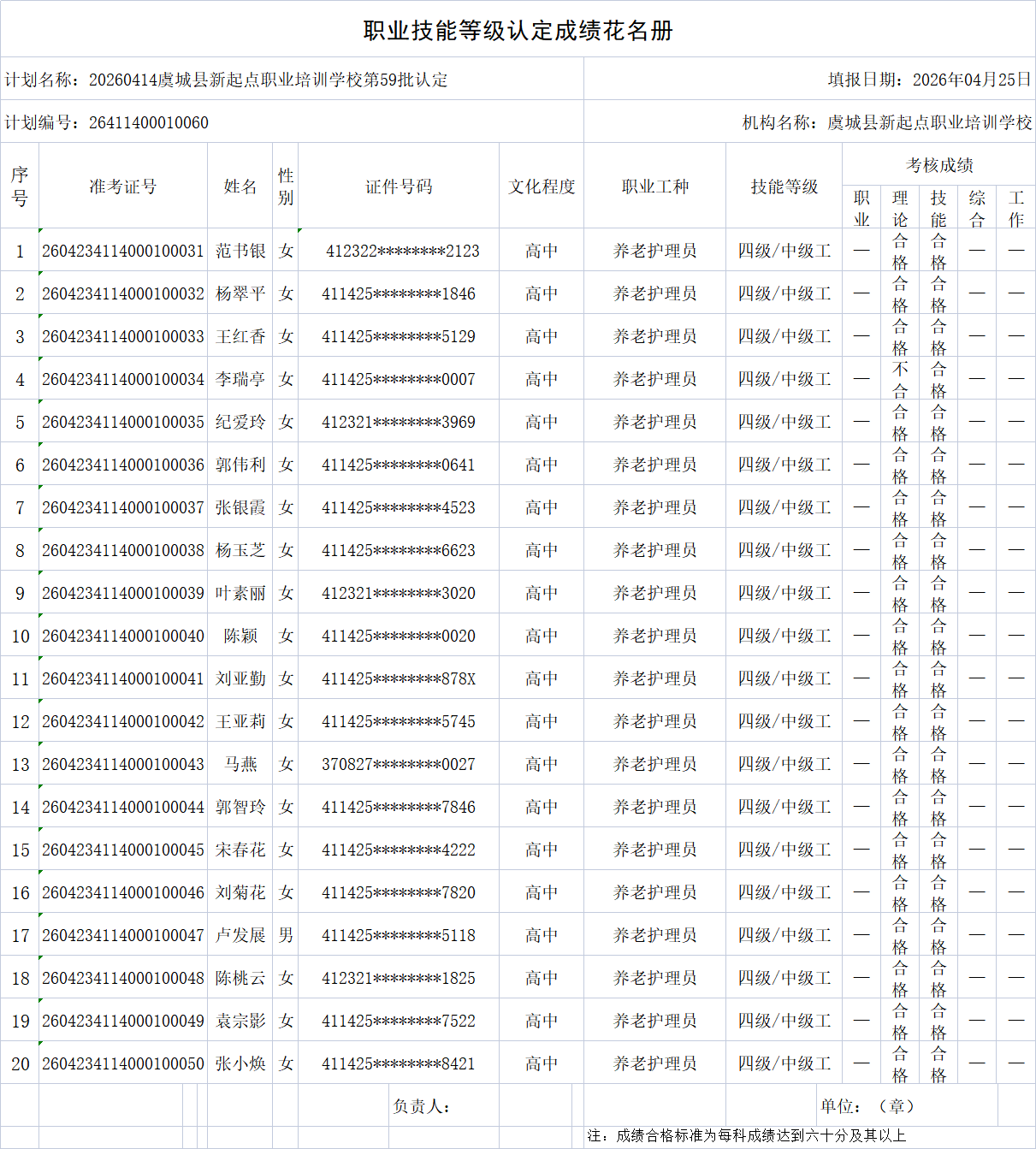The width and height of the screenshot is (1036, 1149).
Task: Click 高中 education cell in row 袁宗影
Action: (x=542, y=1021)
